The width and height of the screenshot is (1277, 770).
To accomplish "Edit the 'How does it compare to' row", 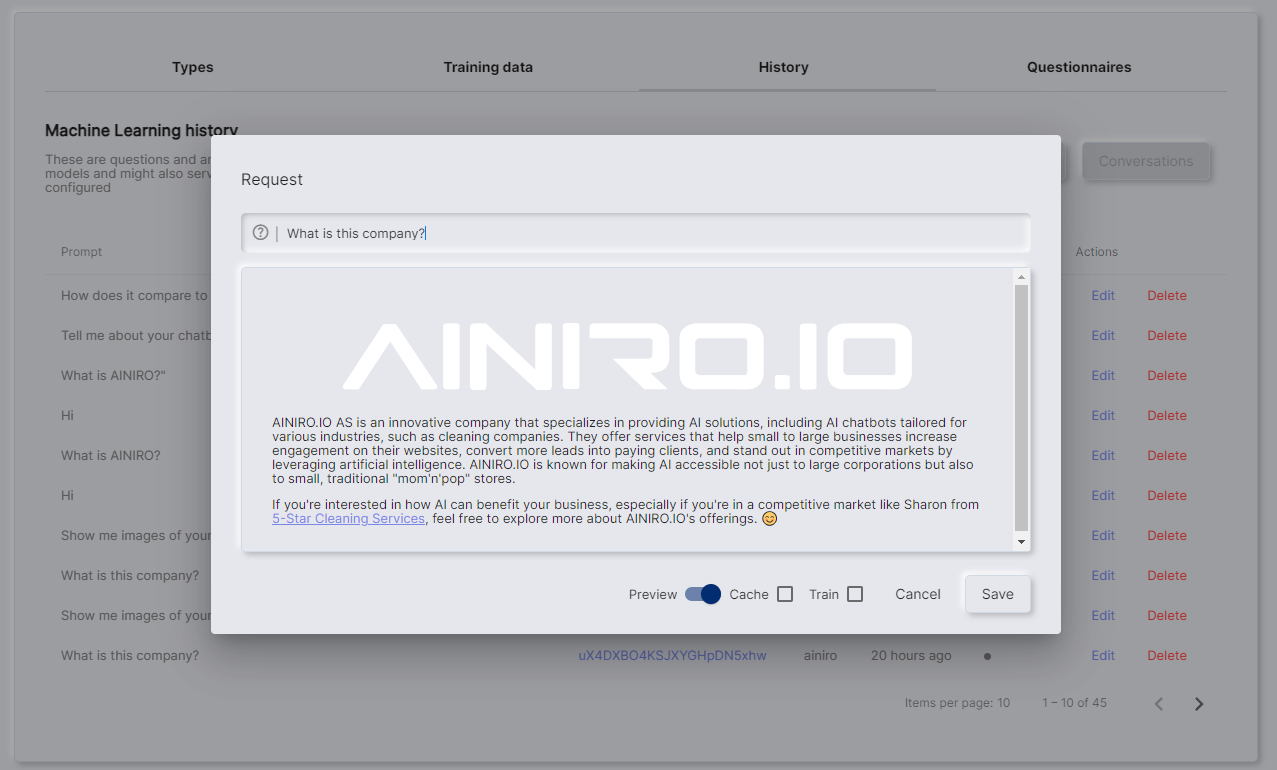I will point(1103,296).
